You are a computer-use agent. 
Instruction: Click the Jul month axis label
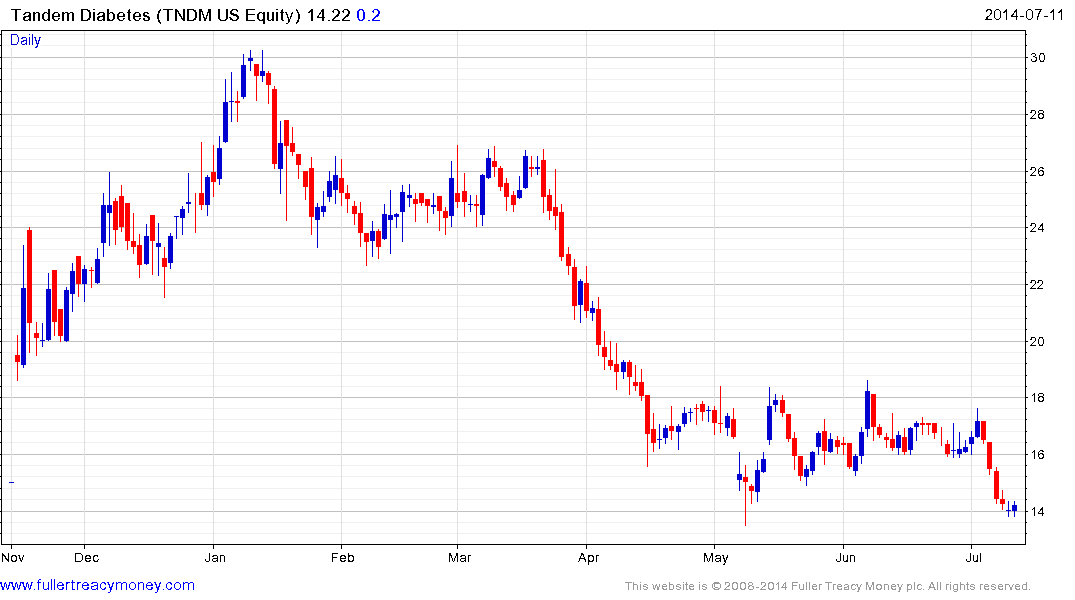[974, 557]
